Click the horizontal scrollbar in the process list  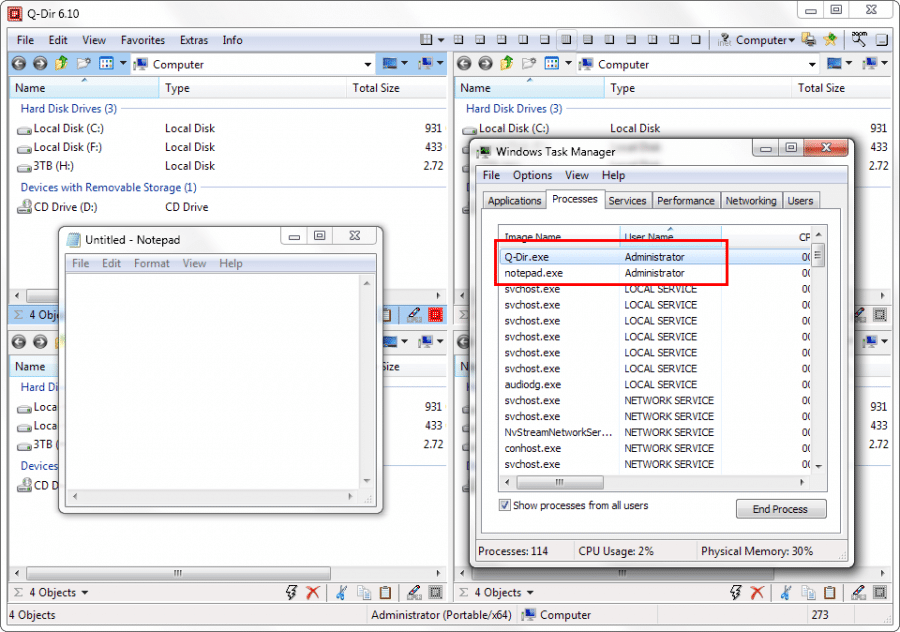[x=560, y=483]
